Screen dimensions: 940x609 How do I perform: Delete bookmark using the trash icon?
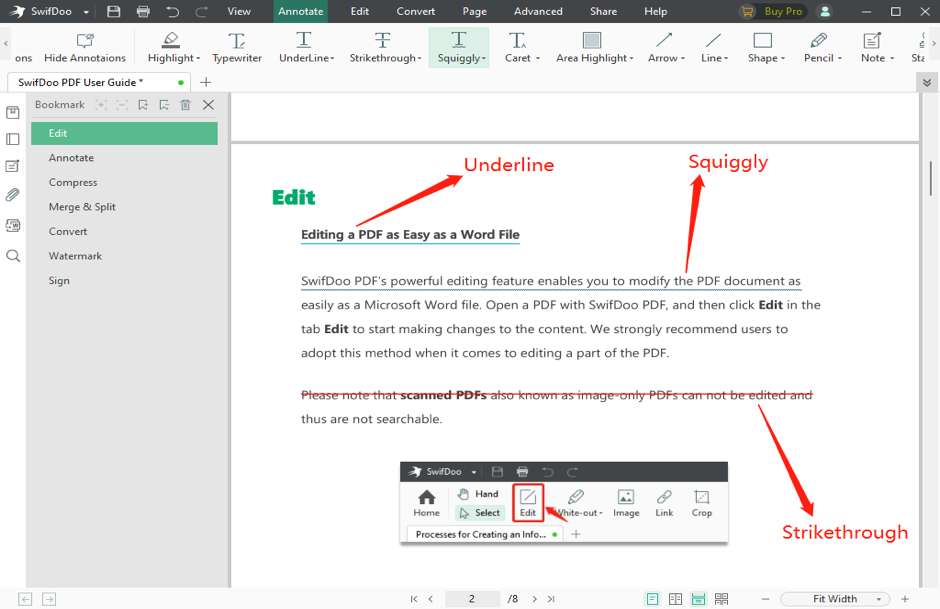click(x=185, y=105)
